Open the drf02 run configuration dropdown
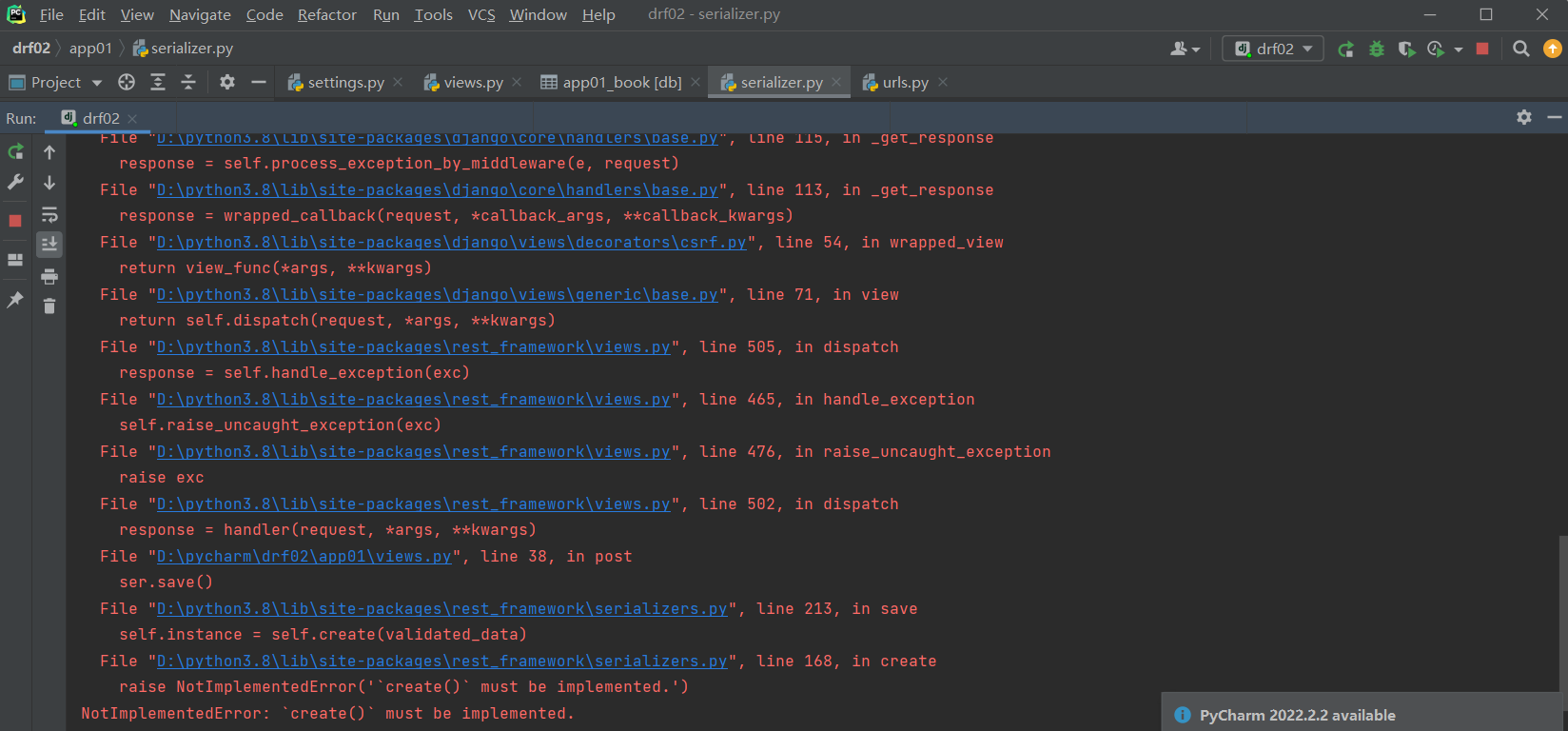1568x731 pixels. point(1273,49)
